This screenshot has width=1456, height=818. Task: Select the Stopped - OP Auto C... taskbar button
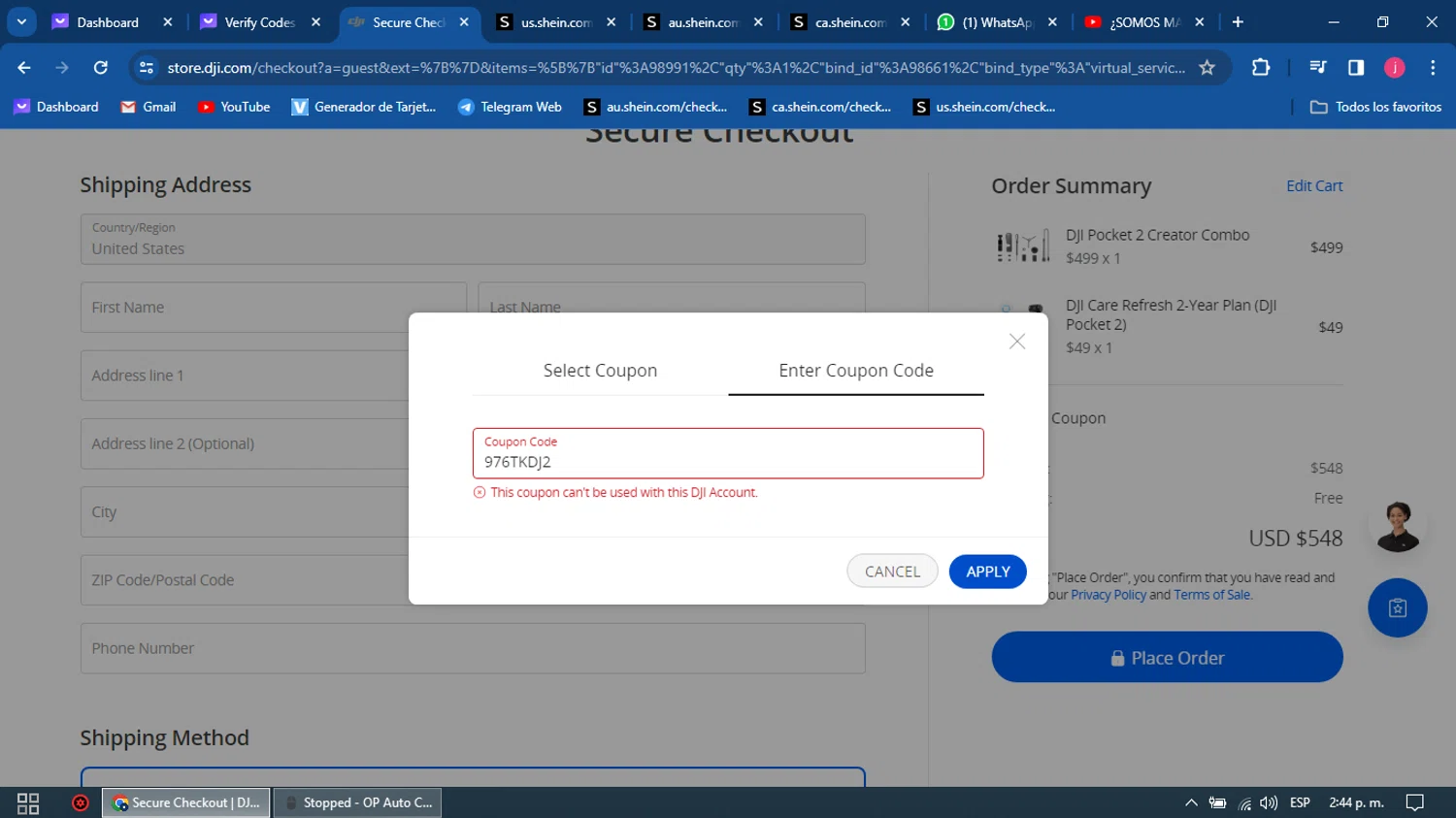[x=358, y=802]
